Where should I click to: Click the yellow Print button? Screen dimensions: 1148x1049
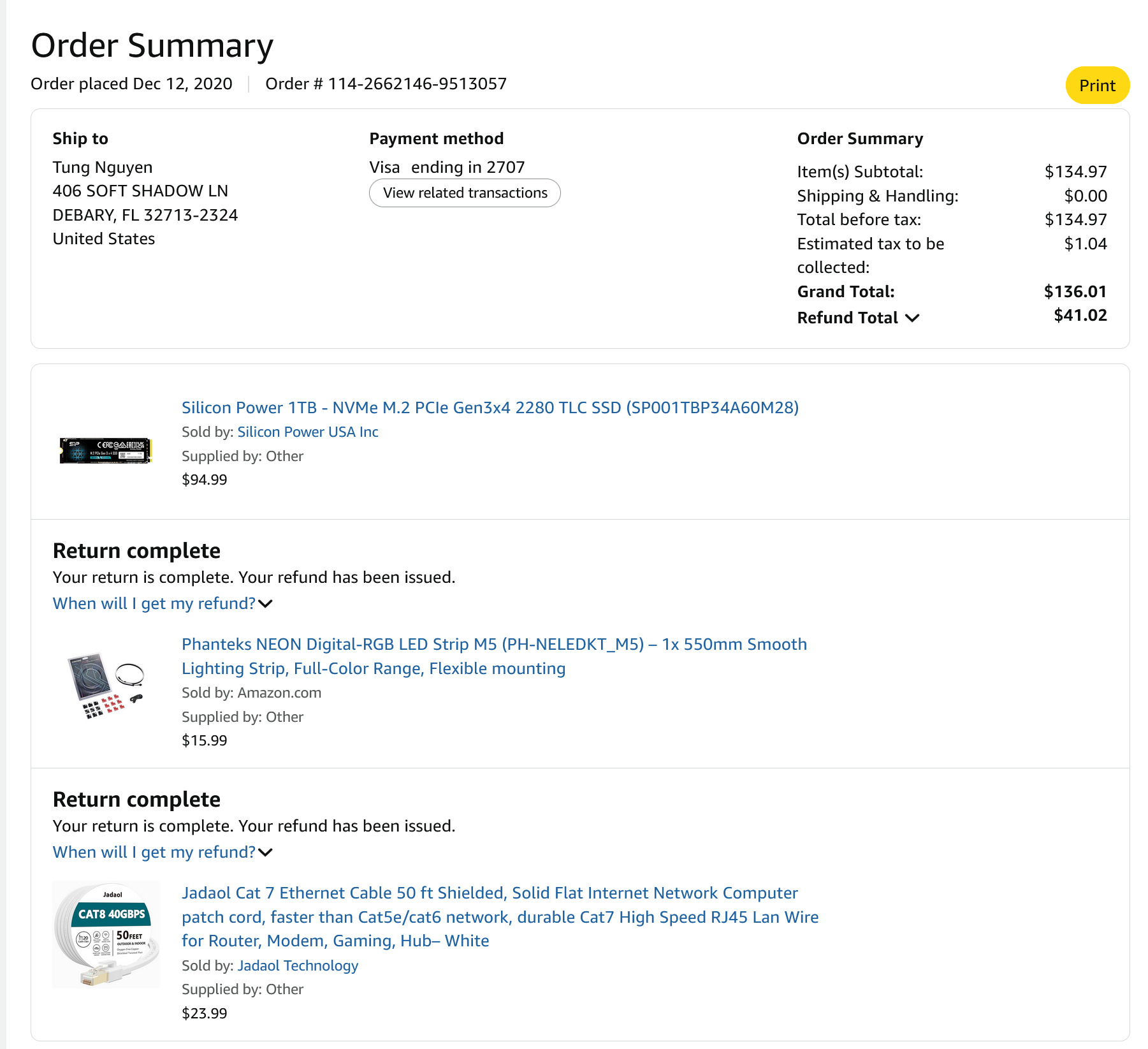[1097, 85]
